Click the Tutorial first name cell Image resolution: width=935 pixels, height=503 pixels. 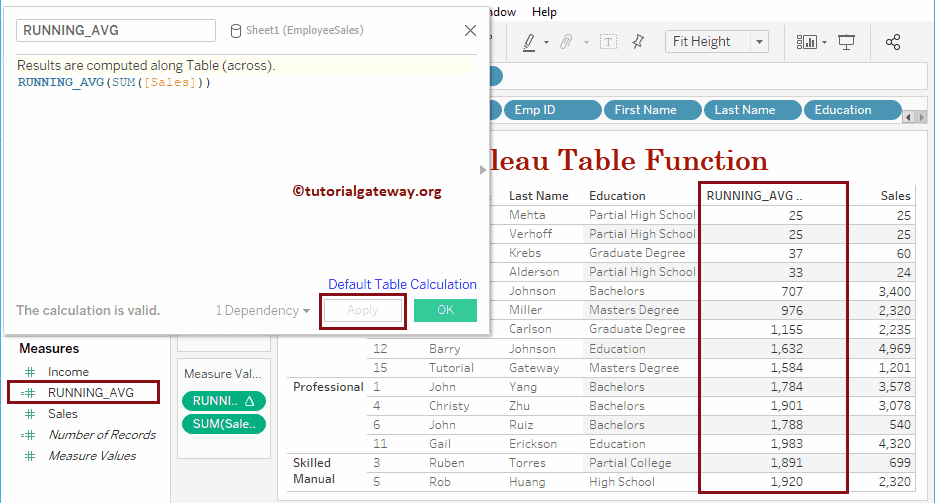tap(451, 368)
